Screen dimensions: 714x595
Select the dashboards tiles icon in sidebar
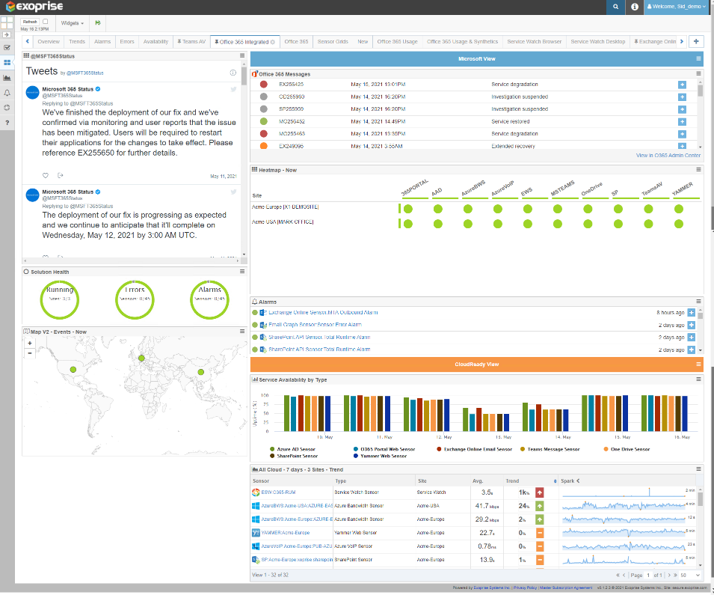click(x=7, y=62)
